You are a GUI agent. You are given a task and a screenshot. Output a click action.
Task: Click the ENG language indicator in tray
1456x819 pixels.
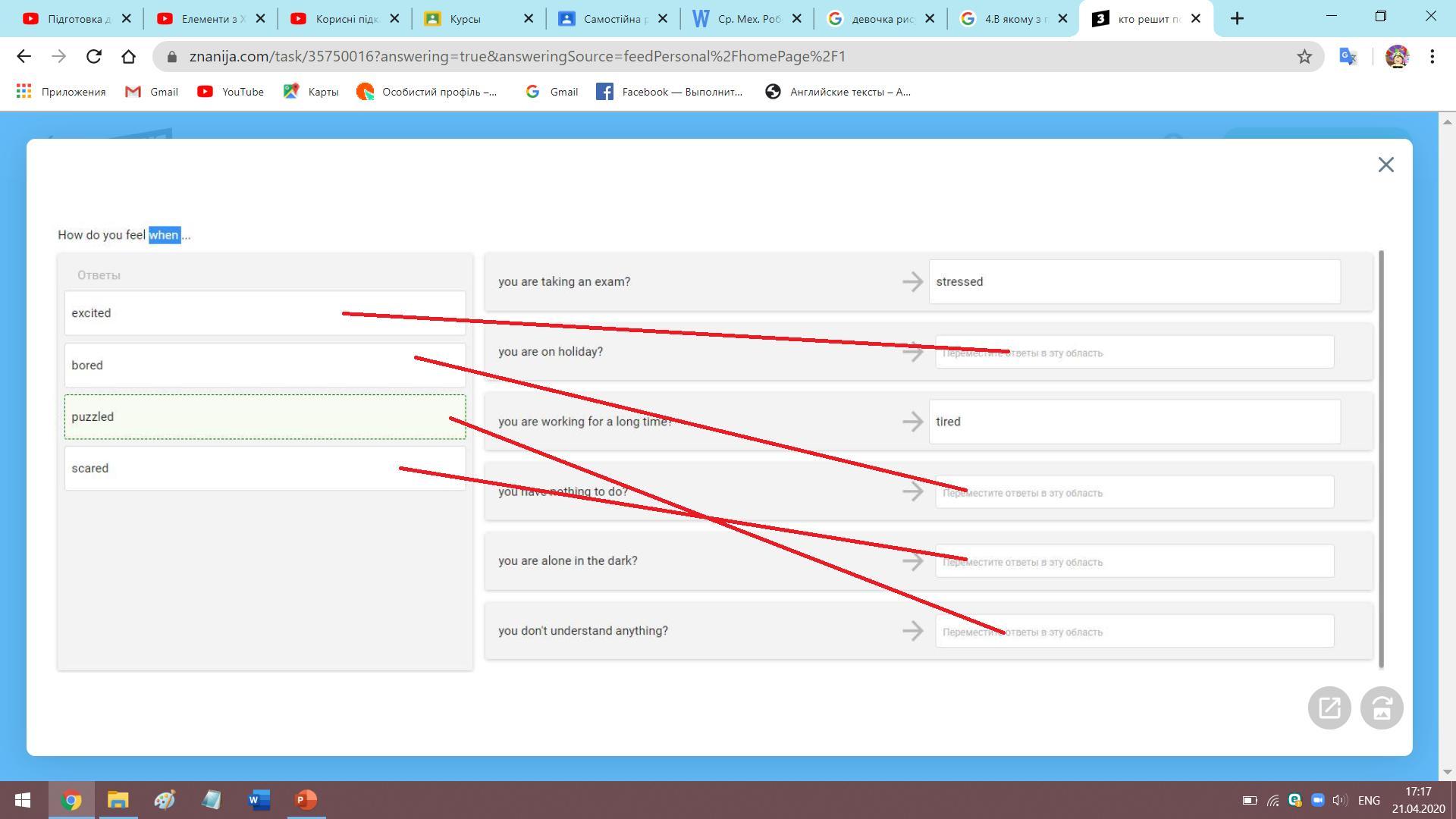click(x=1368, y=800)
